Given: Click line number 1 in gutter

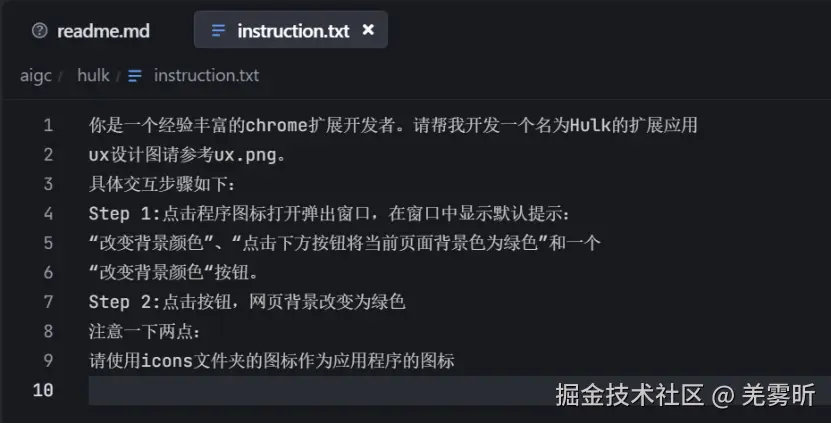Looking at the screenshot, I should point(47,126).
